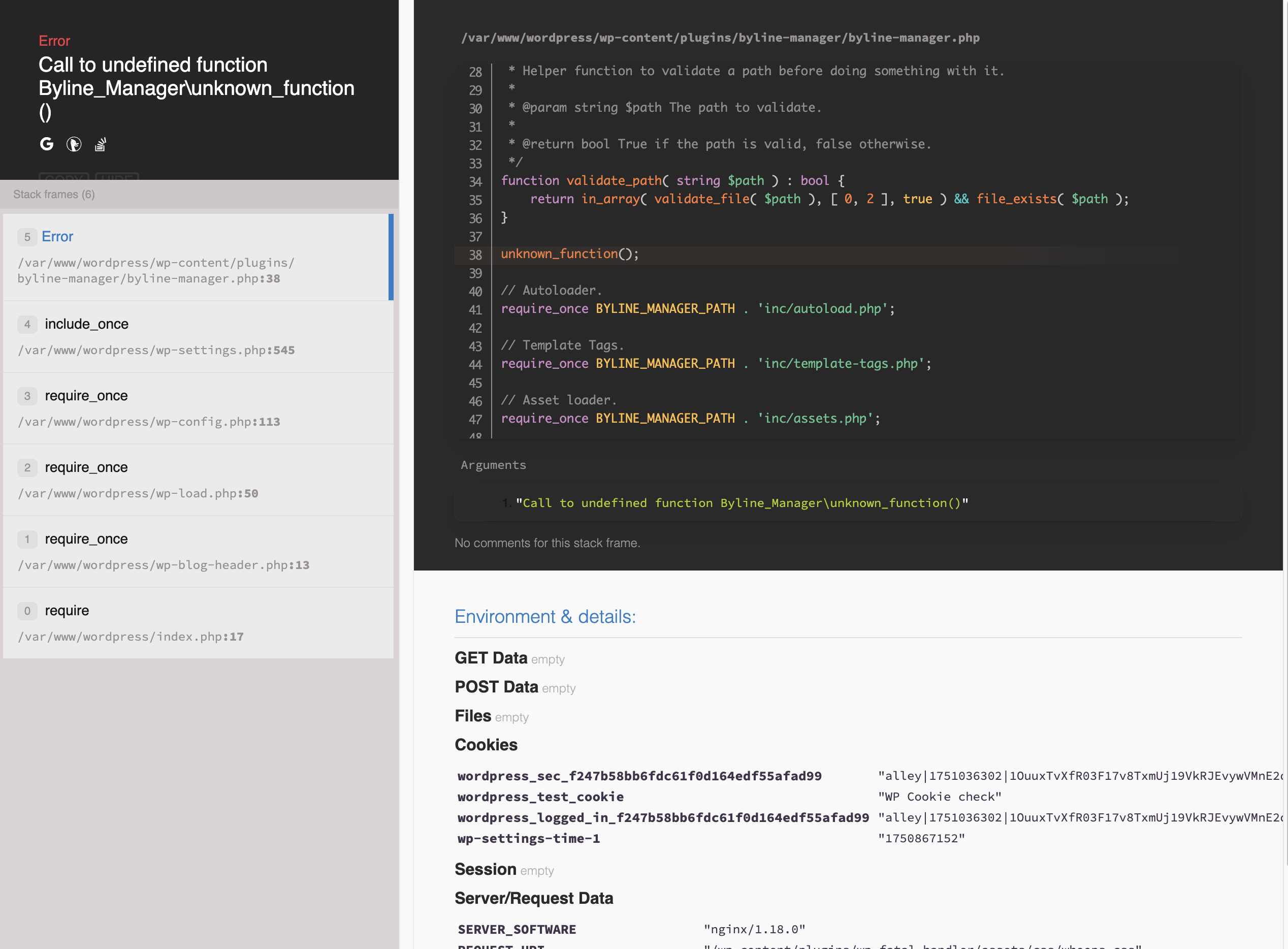The height and width of the screenshot is (949, 1288).
Task: Click the frame number 0 badge
Action: tap(27, 611)
